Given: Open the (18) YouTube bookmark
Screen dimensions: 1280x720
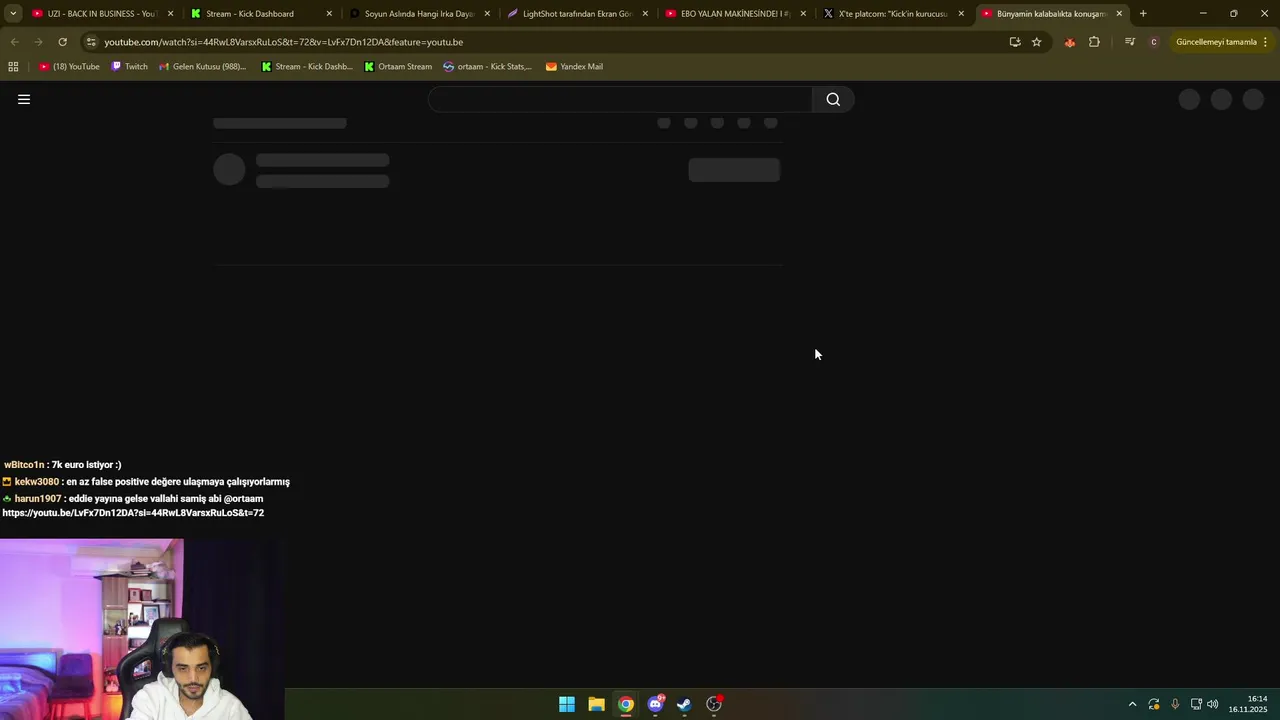Looking at the screenshot, I should pos(69,67).
